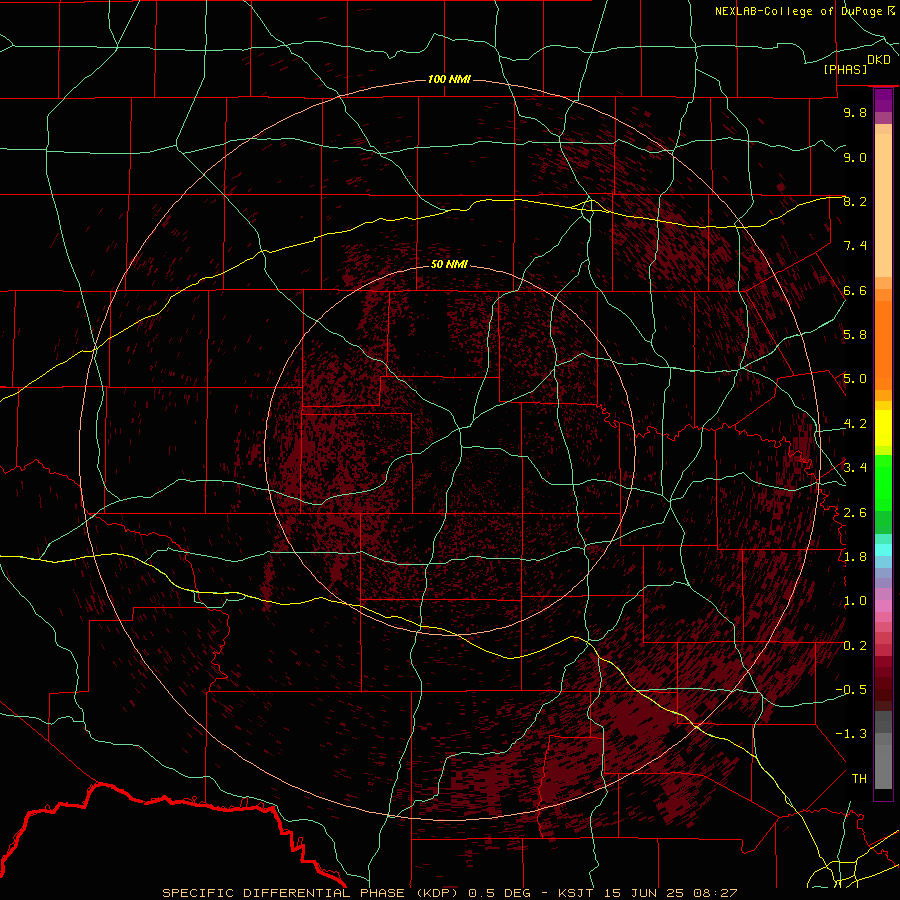Select the 9.0 scale value
The image size is (900, 900).
(x=855, y=157)
